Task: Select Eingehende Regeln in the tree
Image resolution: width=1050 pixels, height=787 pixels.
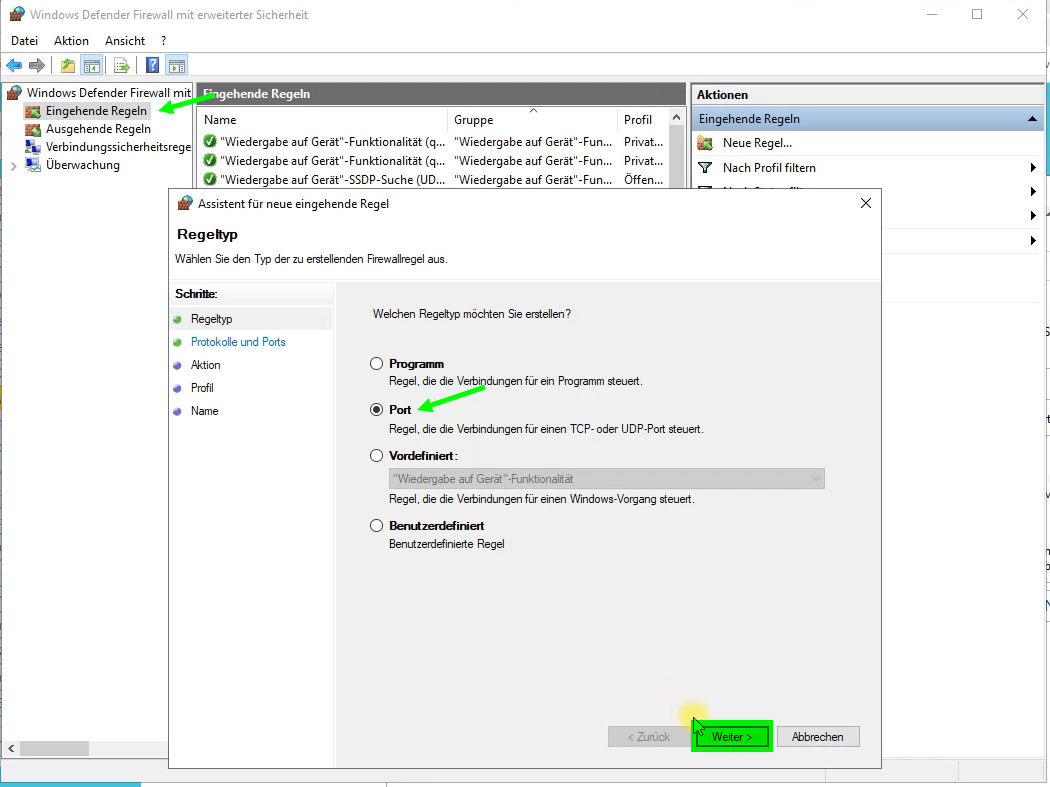Action: click(96, 111)
